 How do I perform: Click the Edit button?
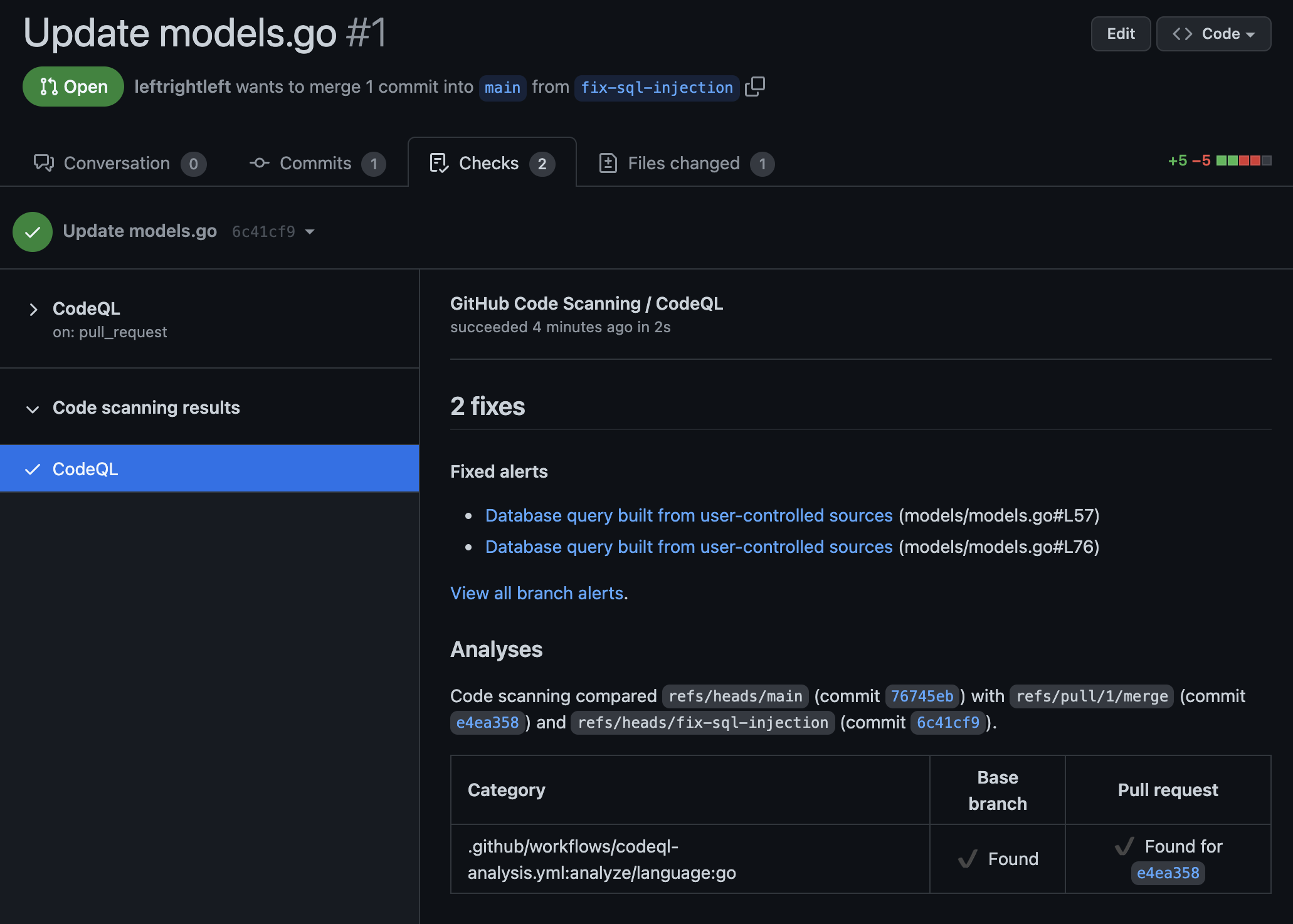tap(1121, 34)
